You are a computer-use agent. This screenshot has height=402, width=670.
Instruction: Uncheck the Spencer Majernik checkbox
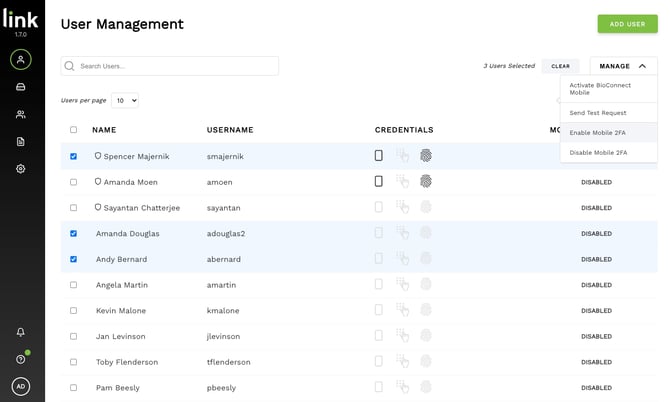73,156
